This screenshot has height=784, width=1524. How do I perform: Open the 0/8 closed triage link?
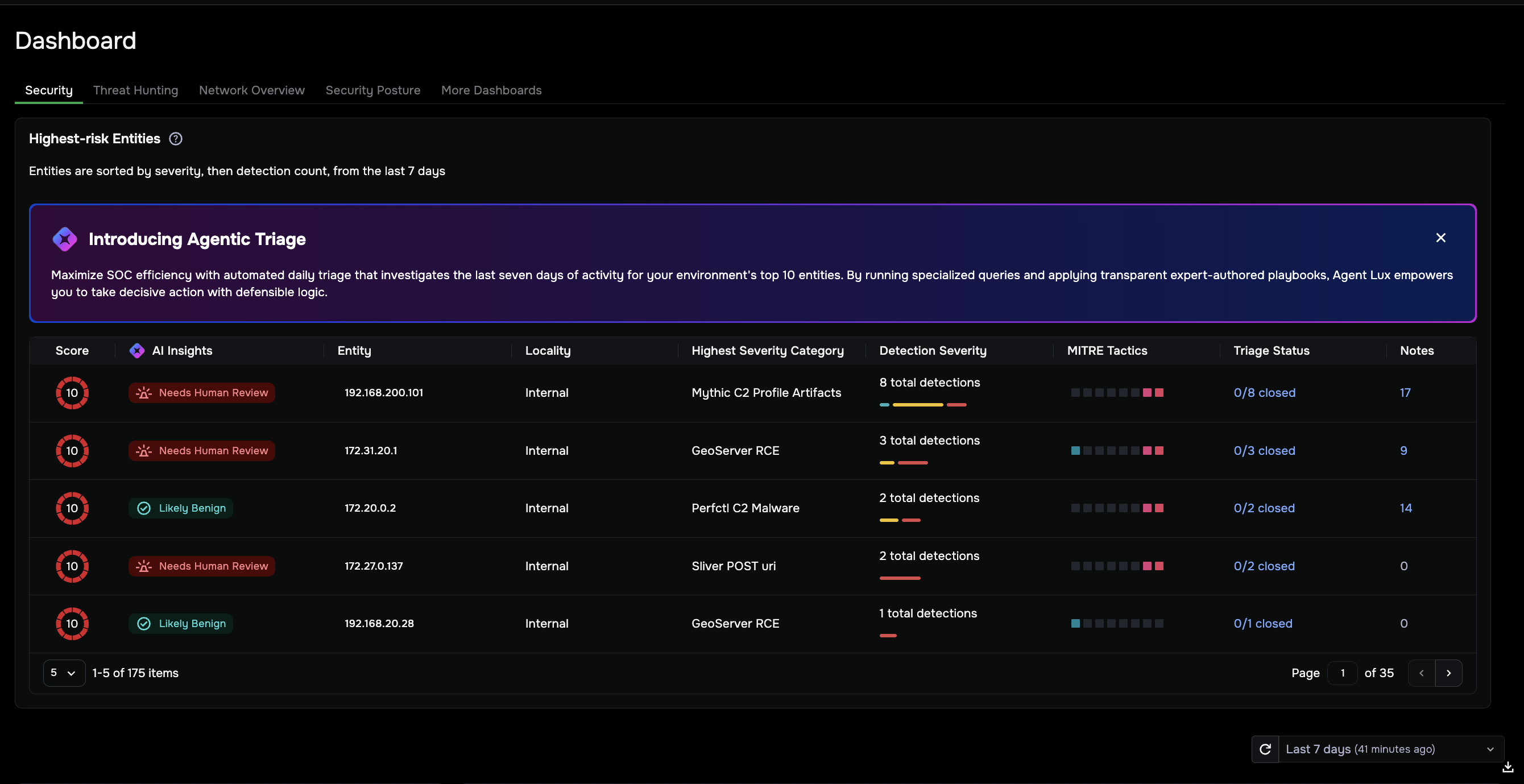tap(1264, 393)
